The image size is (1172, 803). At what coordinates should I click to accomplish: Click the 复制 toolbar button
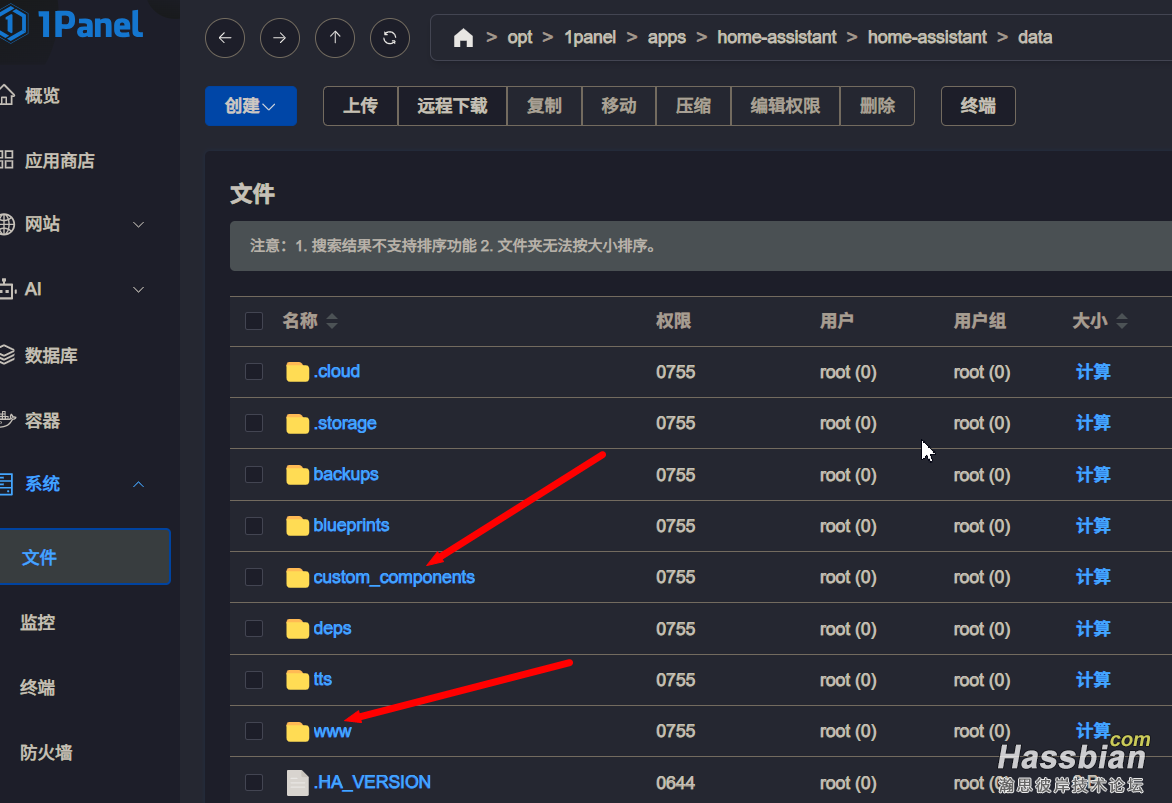coord(544,106)
